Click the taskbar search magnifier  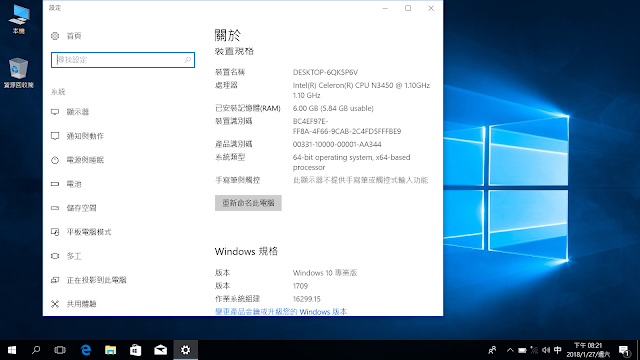(x=36, y=350)
